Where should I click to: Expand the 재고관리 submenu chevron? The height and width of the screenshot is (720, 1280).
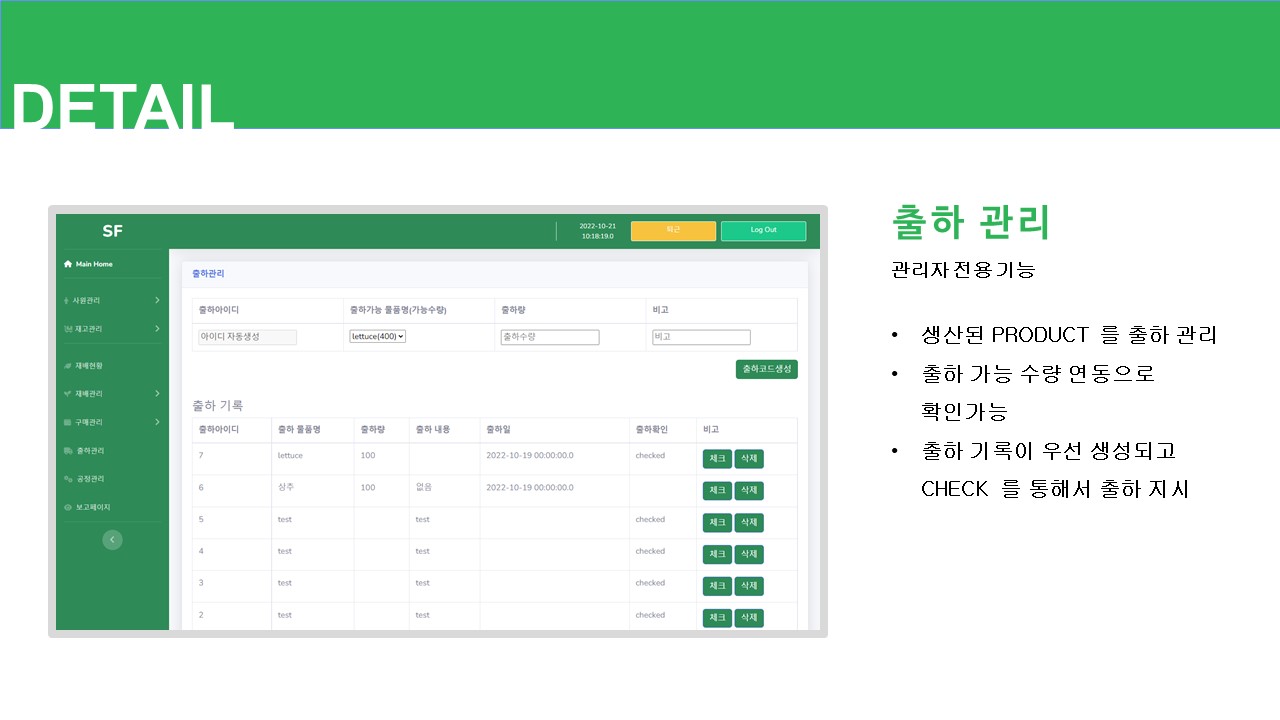point(157,329)
